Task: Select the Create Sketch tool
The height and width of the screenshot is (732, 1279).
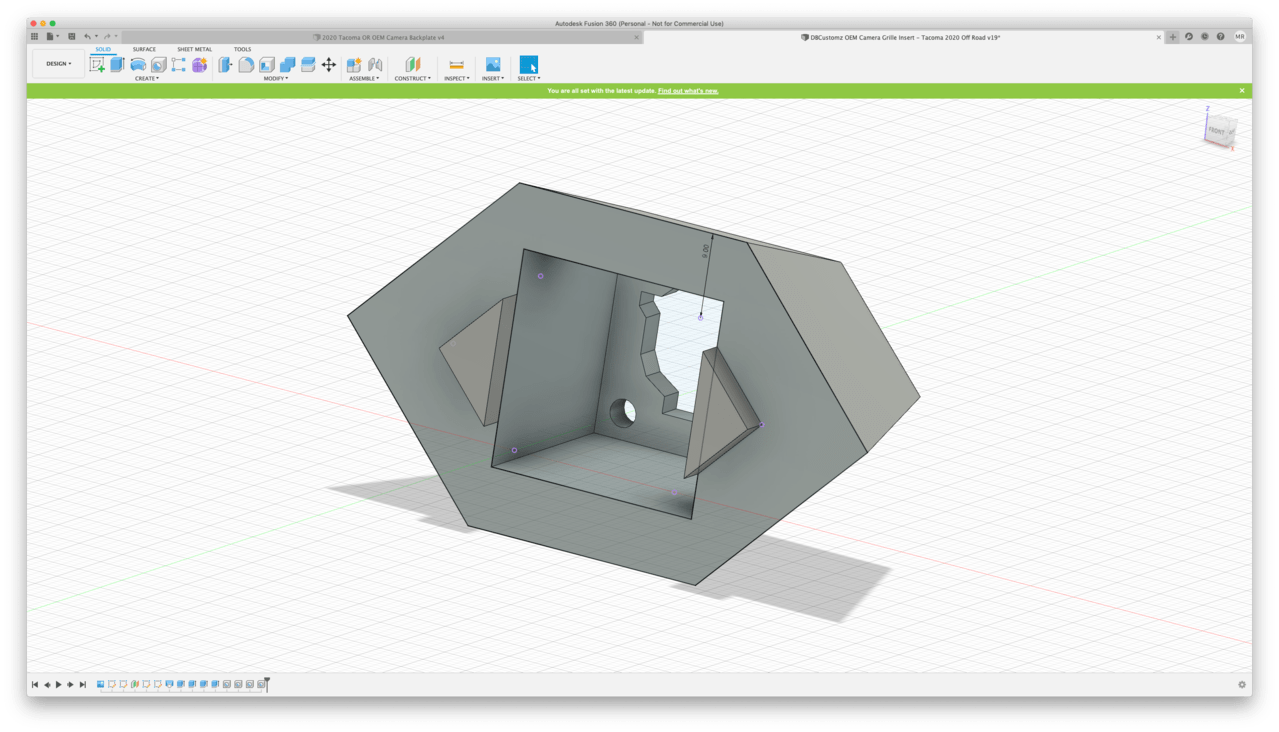Action: (x=97, y=64)
